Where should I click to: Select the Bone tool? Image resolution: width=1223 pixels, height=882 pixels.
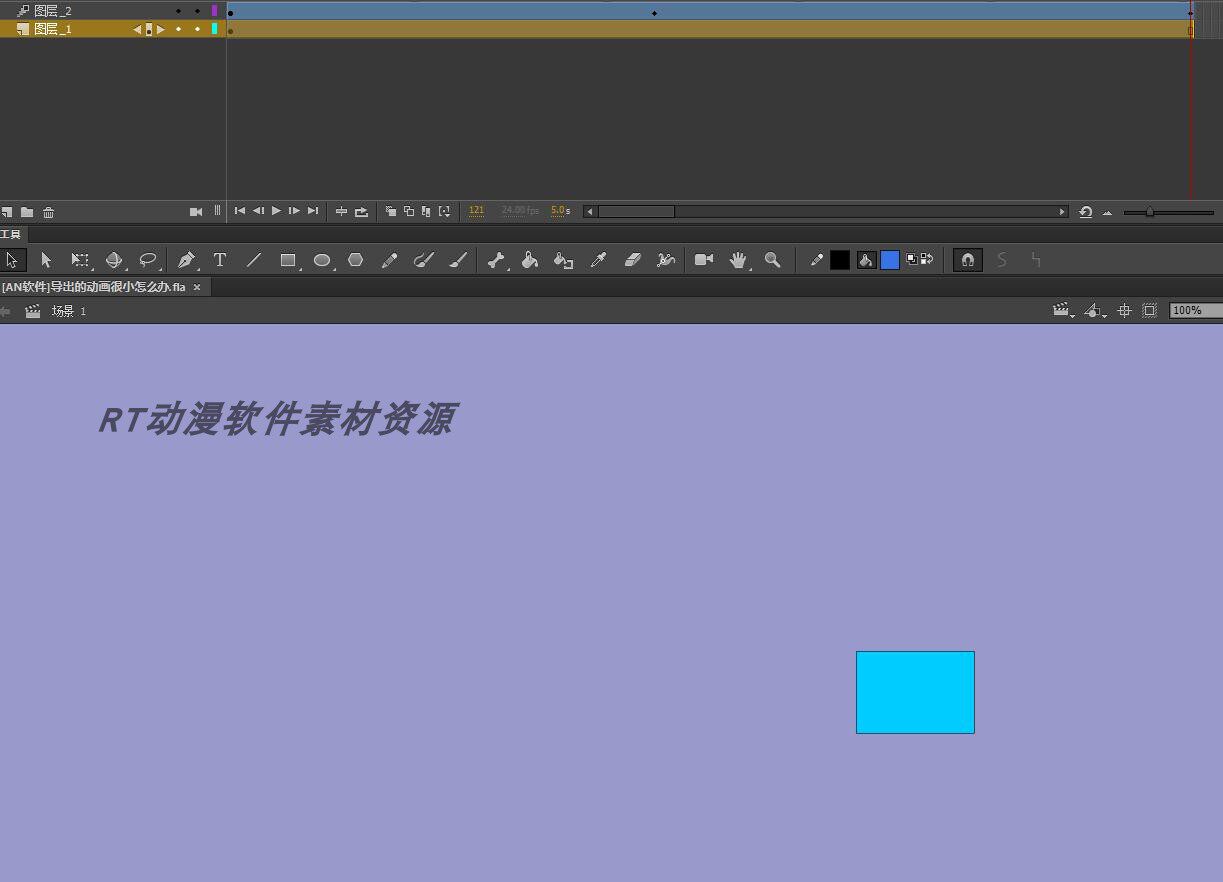point(496,260)
